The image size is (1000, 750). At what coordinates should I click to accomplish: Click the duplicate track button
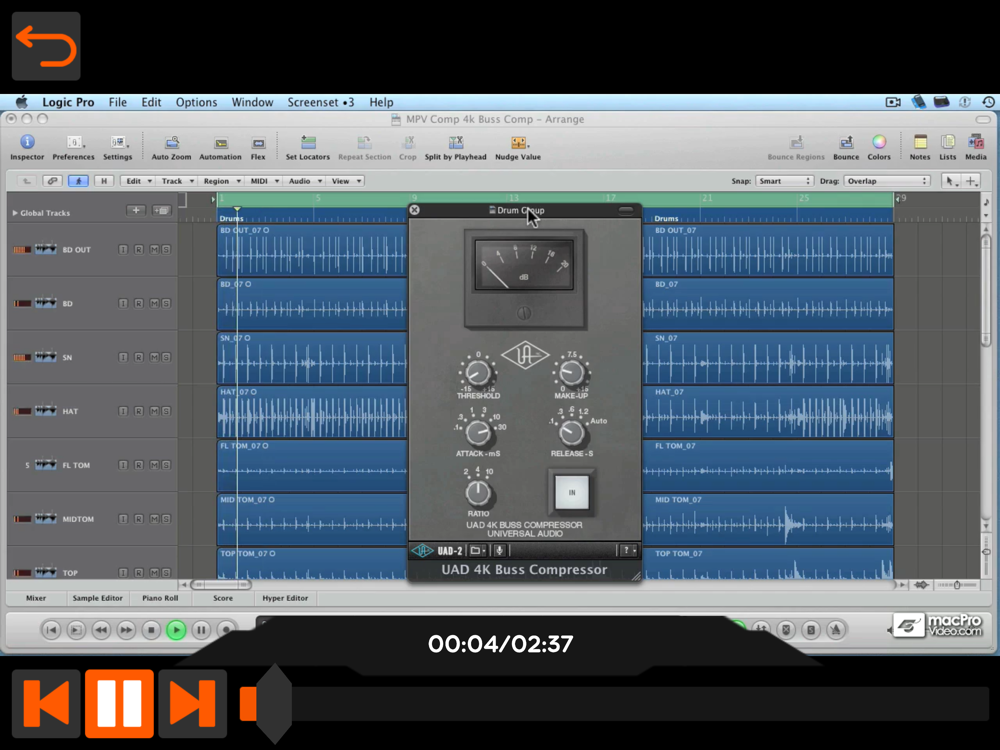pyautogui.click(x=161, y=210)
